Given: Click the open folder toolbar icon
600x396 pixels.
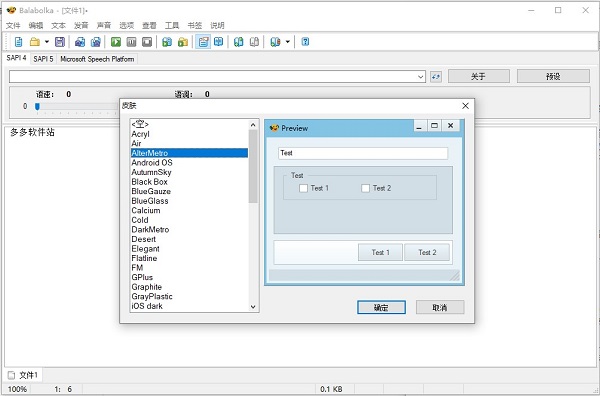Looking at the screenshot, I should point(35,42).
